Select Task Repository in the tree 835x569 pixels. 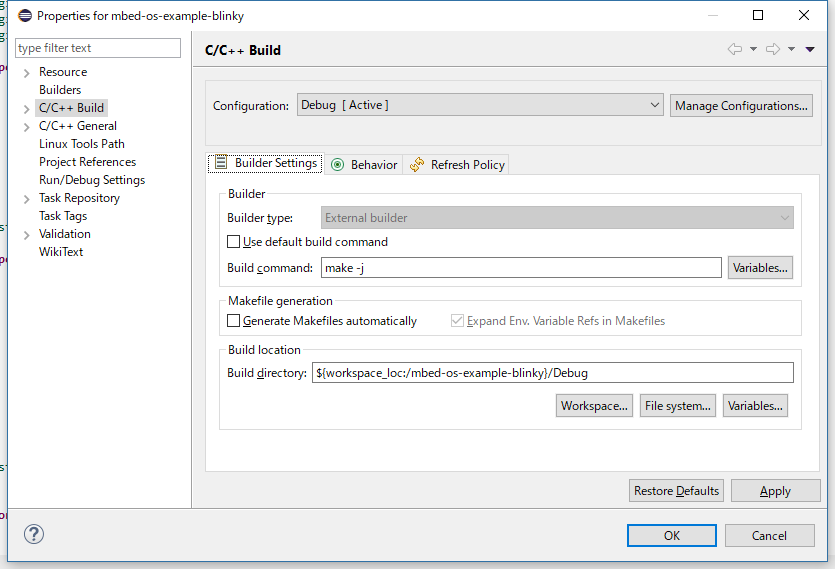[x=79, y=198]
